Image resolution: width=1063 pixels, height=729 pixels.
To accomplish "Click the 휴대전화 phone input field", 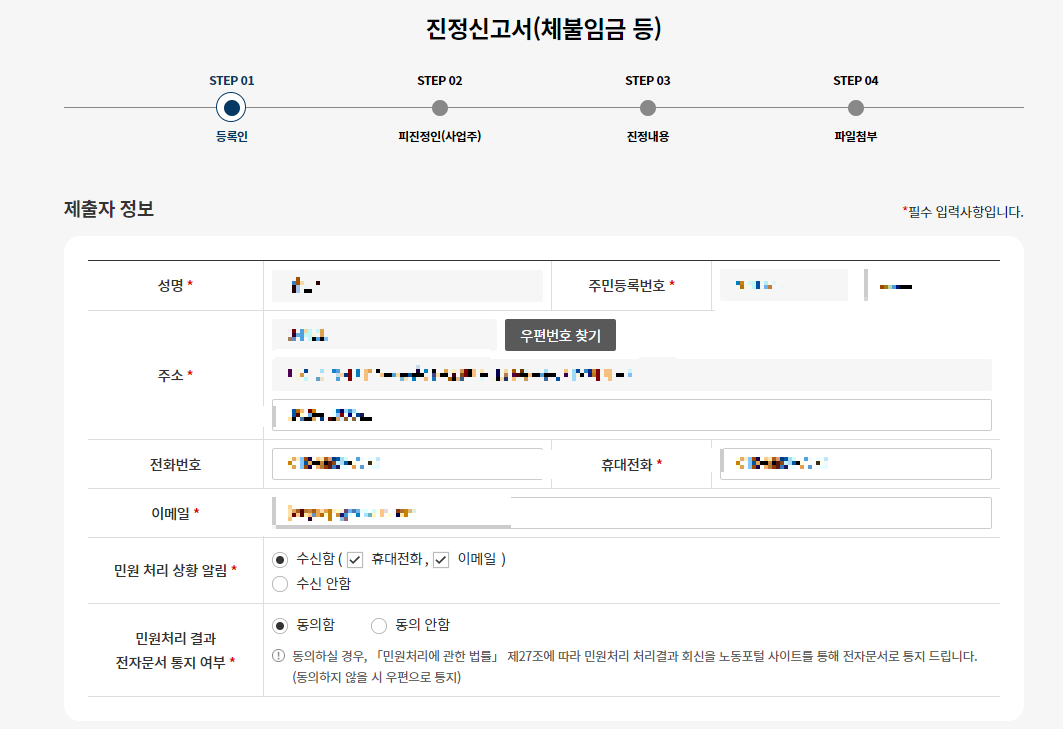I will tap(855, 463).
